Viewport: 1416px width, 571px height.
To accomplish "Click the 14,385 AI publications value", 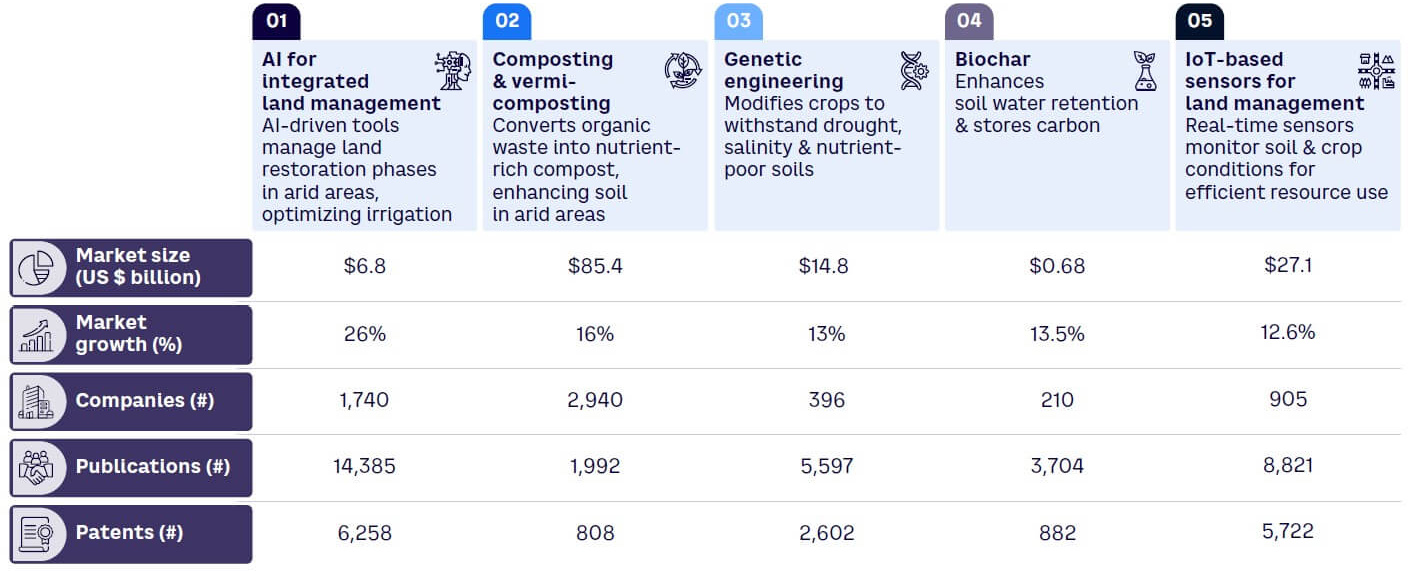I will (364, 466).
